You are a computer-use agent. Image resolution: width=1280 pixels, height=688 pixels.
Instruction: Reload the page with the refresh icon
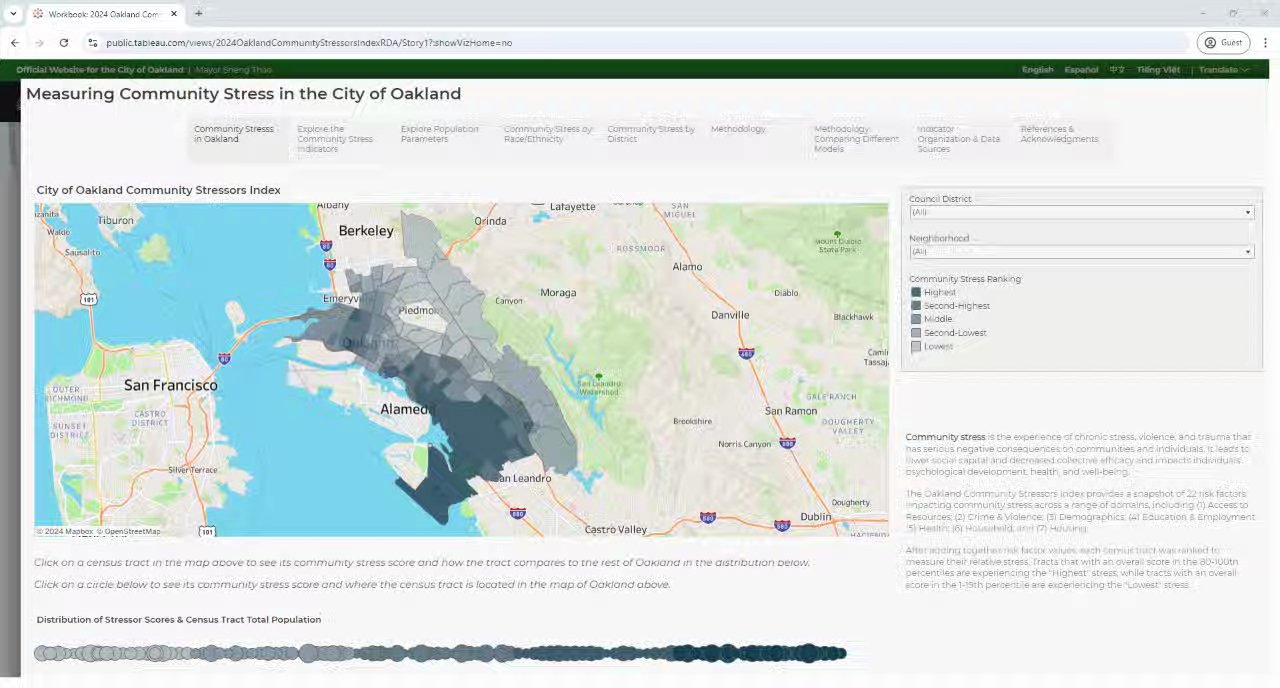(64, 43)
